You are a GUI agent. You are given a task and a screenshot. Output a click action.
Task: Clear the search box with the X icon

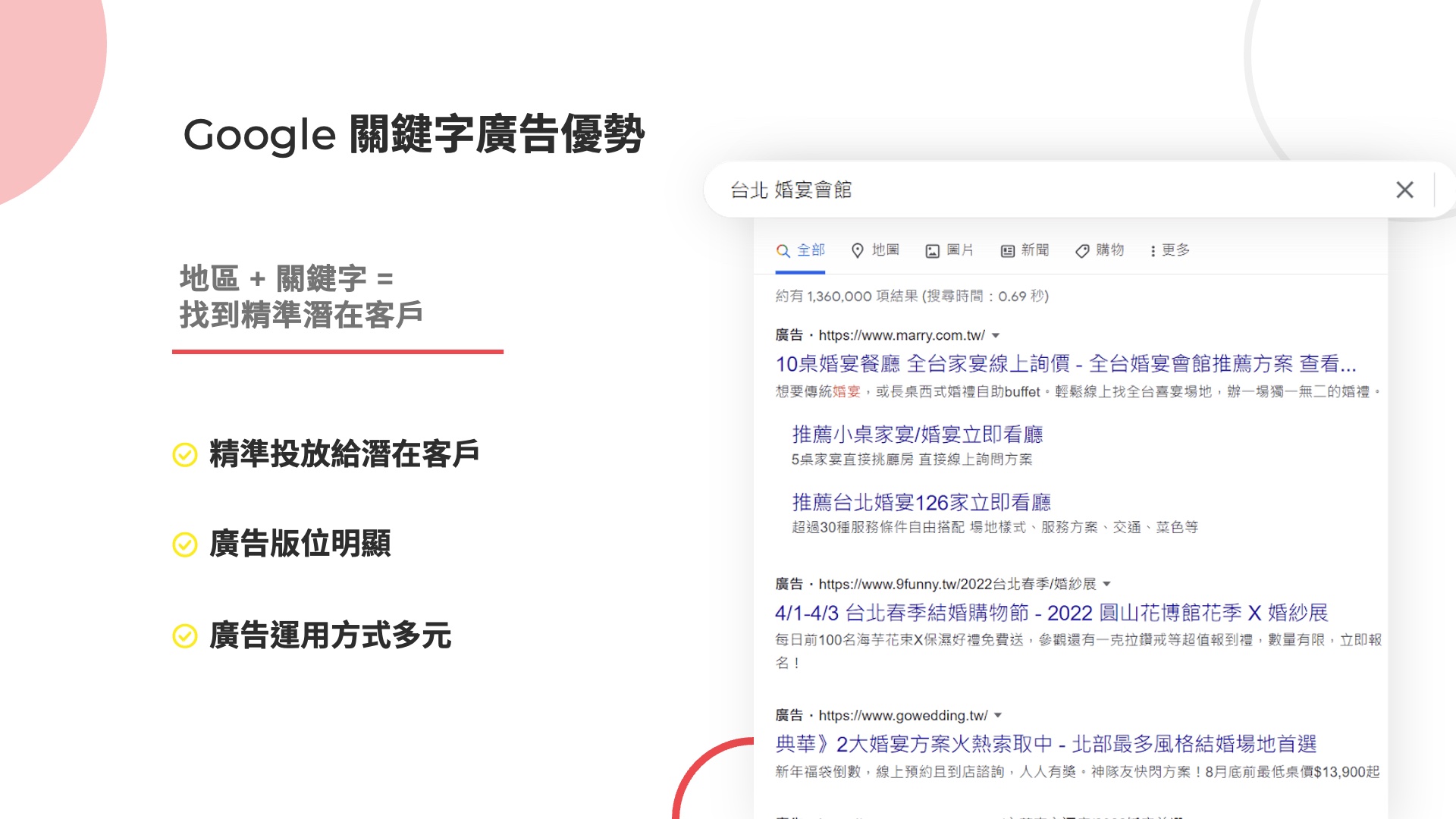[x=1404, y=190]
